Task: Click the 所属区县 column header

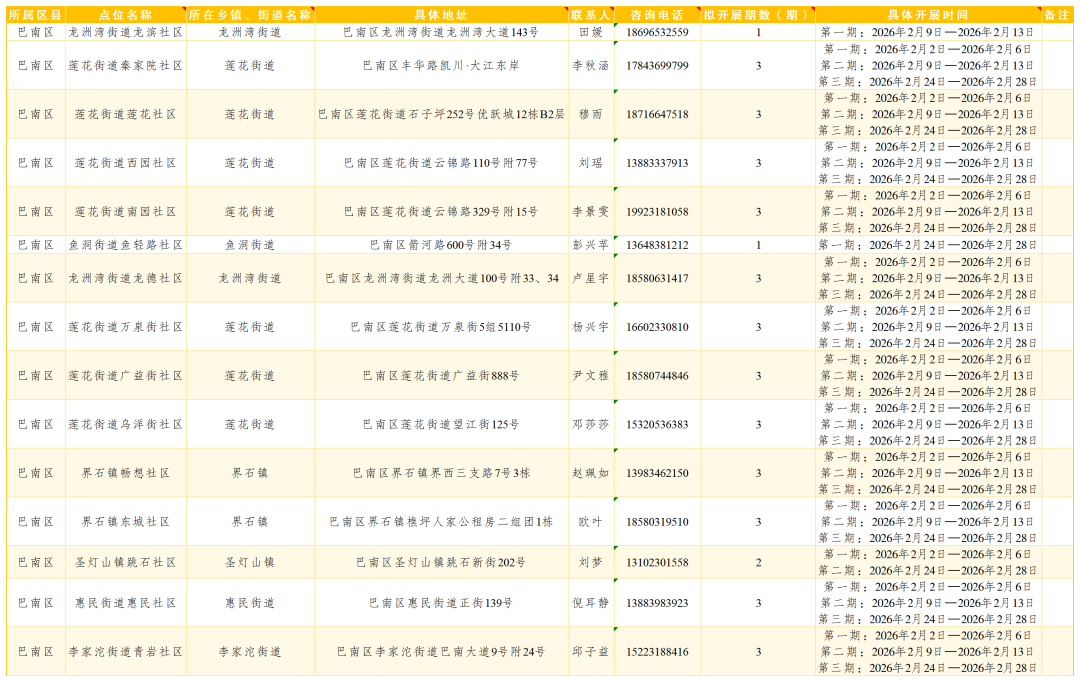Action: point(36,15)
